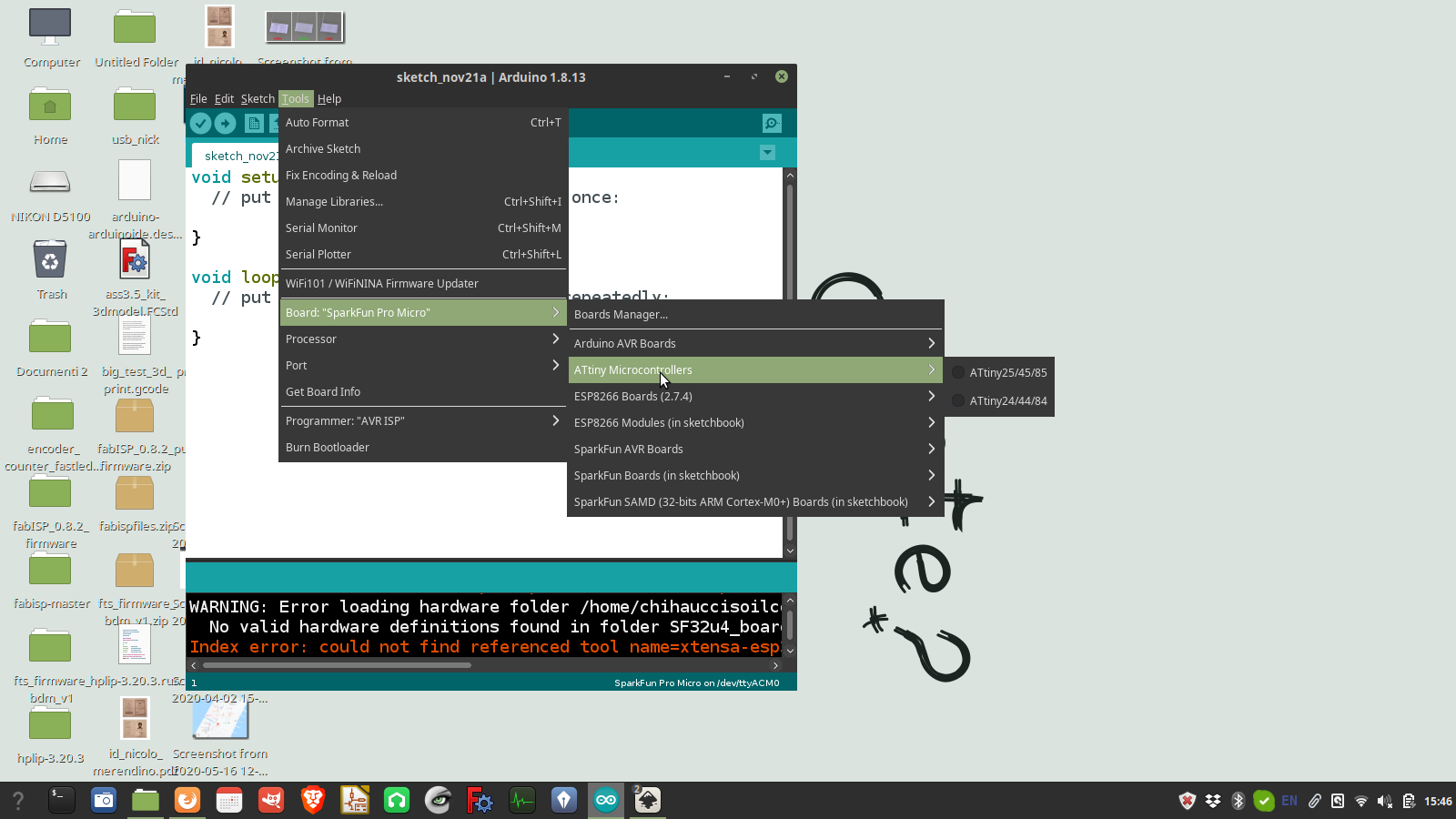Click the console horizontal scrollbar

[337, 665]
